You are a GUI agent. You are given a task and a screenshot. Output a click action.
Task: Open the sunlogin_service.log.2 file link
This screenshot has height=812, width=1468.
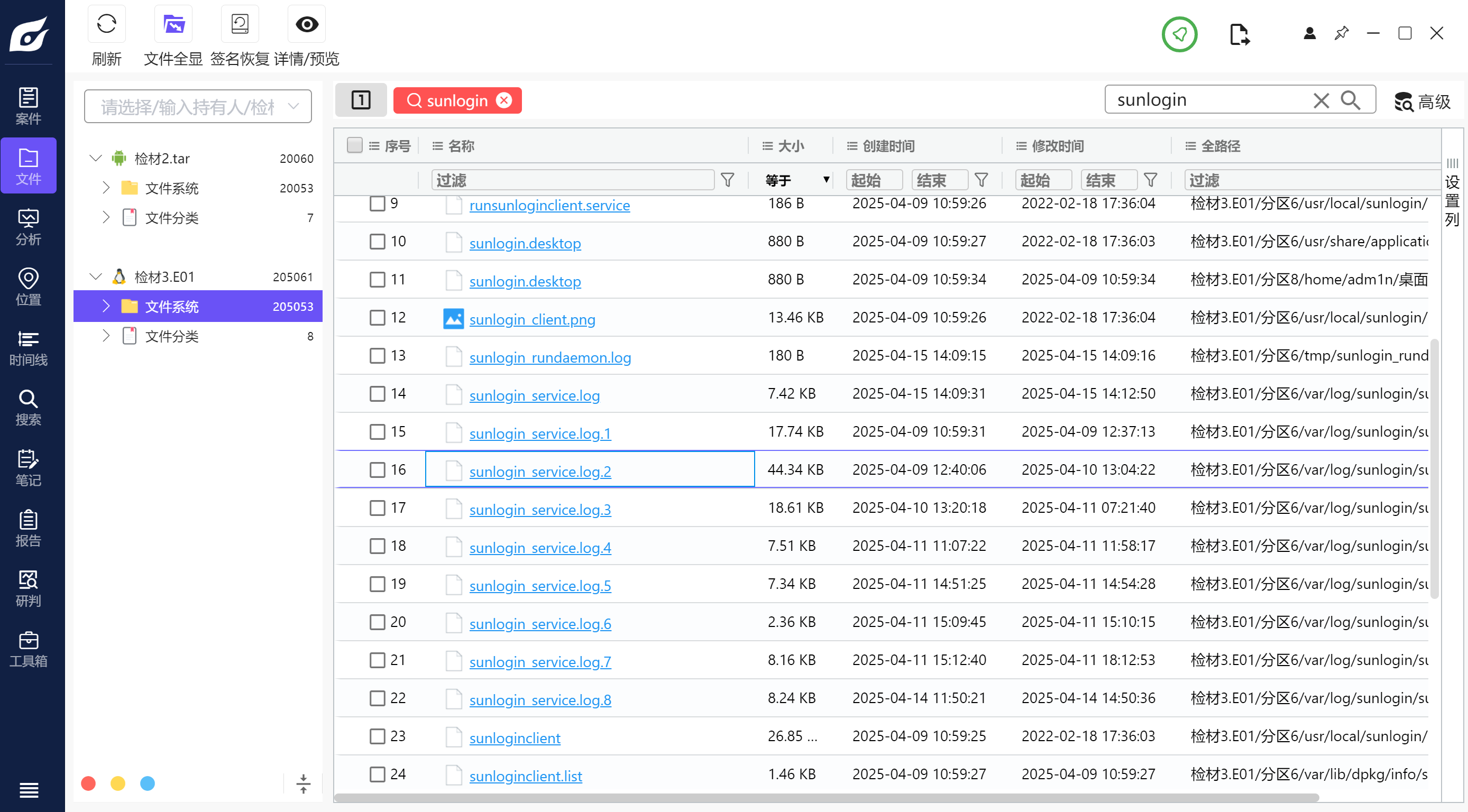[540, 471]
